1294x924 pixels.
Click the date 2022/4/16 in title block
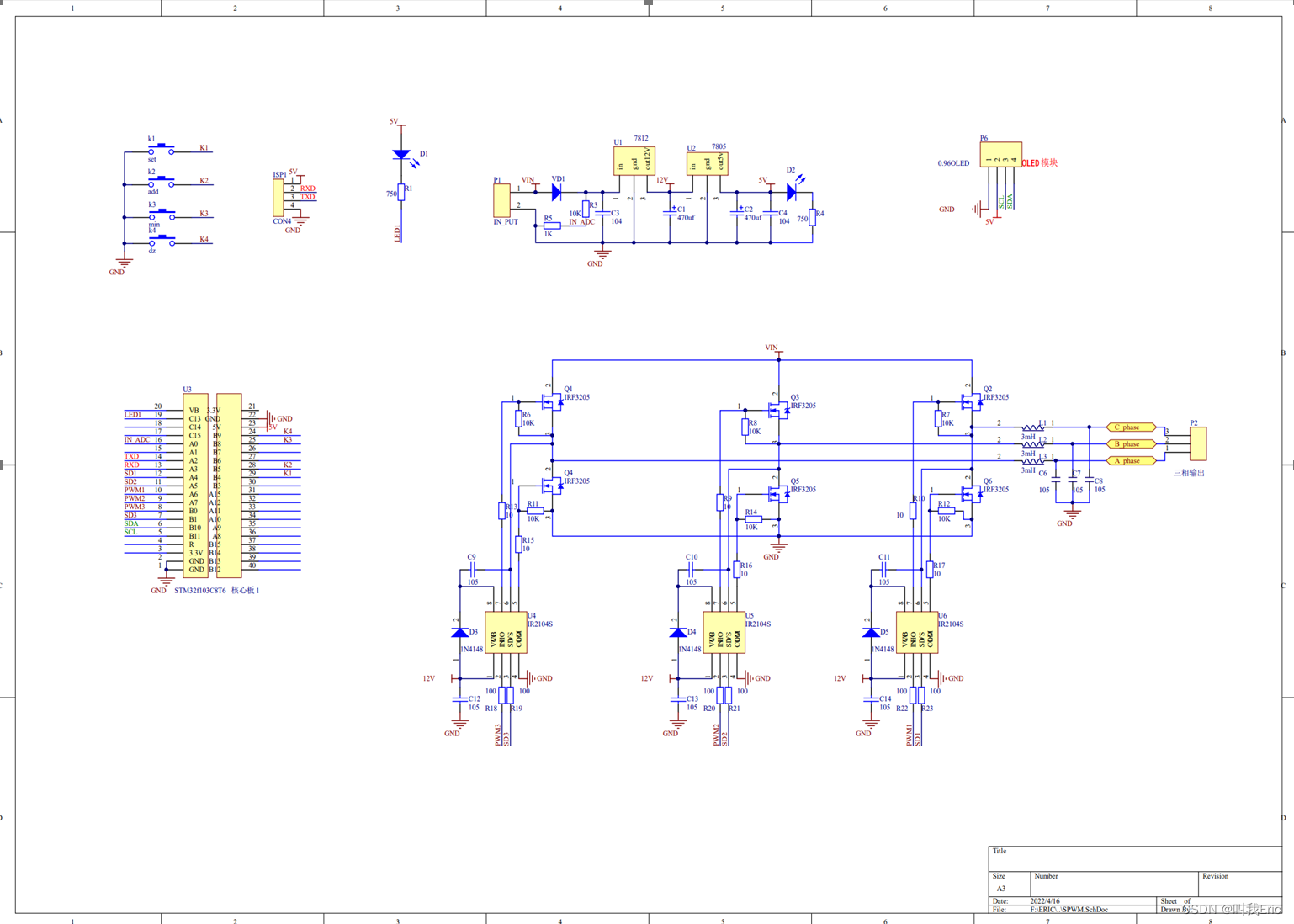tap(1045, 901)
